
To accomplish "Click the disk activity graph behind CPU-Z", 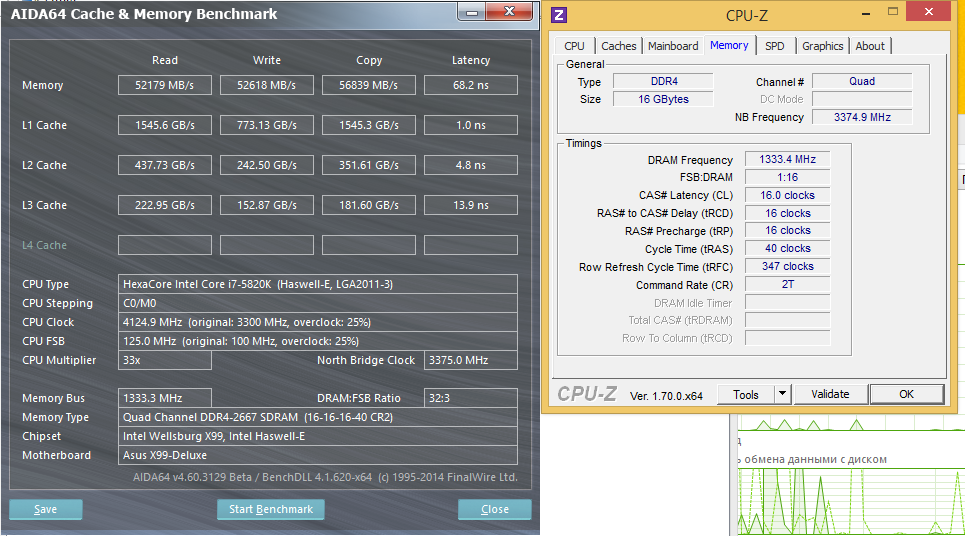I will click(x=851, y=502).
